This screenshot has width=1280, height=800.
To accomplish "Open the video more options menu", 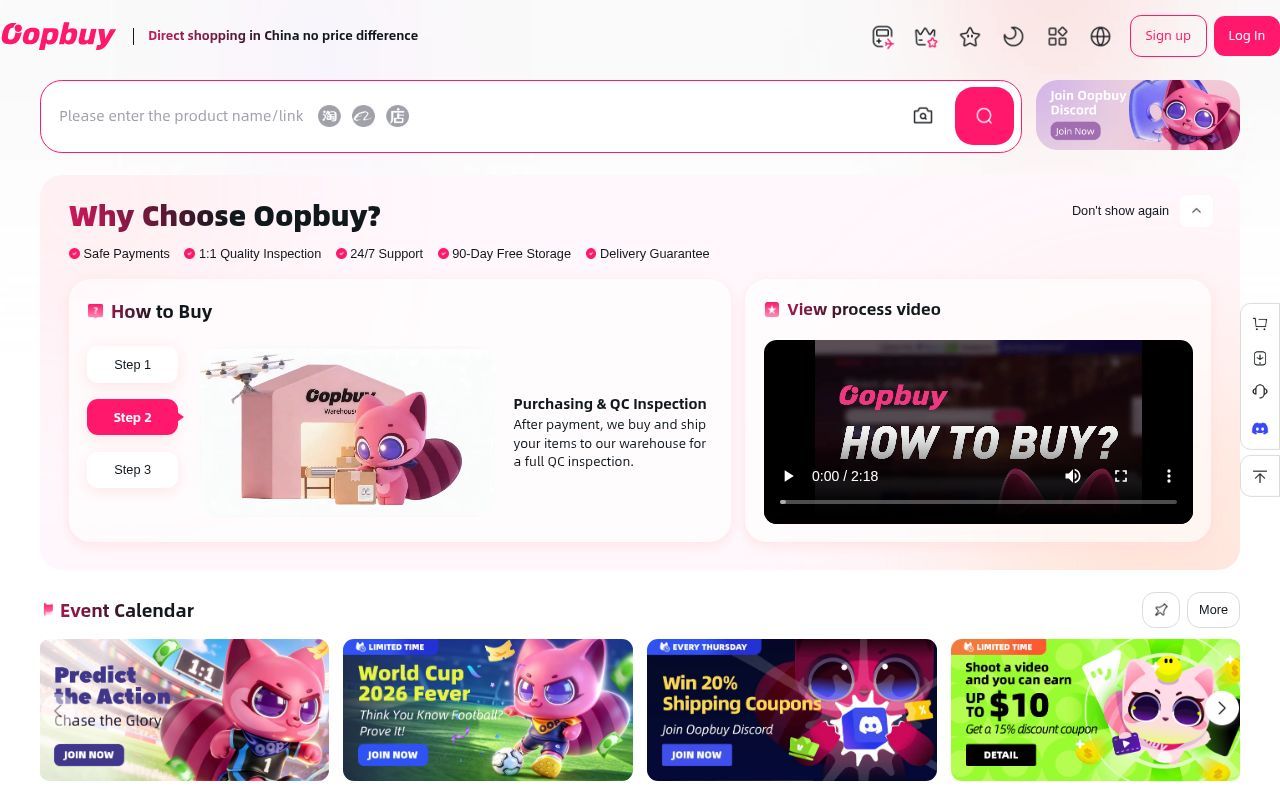I will (1168, 476).
